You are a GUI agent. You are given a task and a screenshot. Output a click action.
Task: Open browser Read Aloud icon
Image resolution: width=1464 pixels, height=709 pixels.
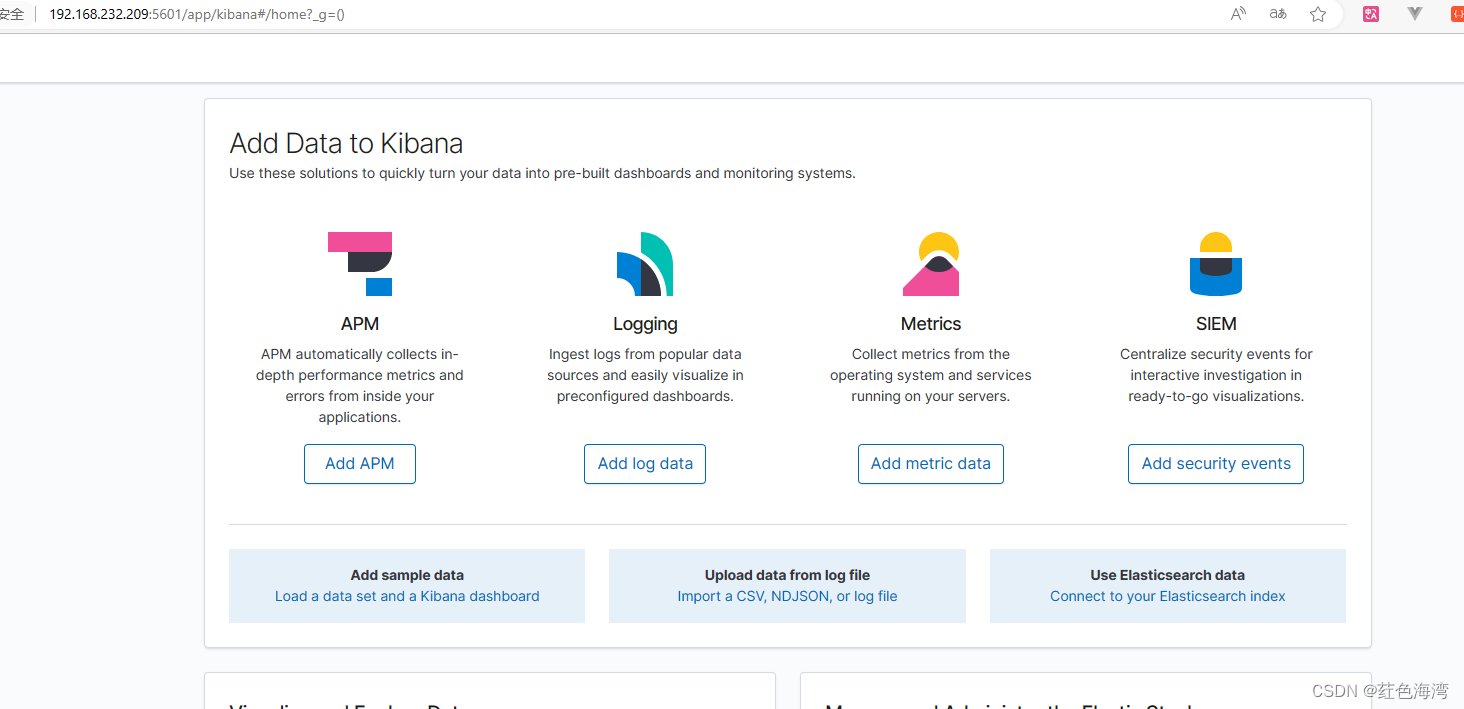(1238, 14)
